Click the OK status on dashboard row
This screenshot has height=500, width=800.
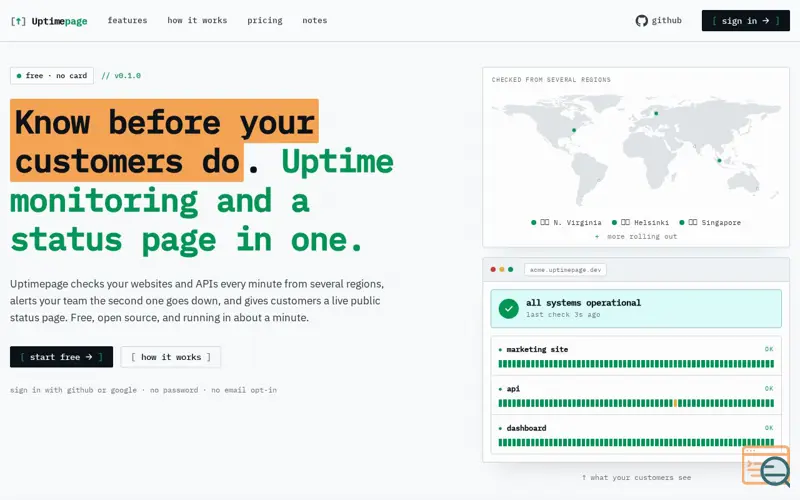pos(769,428)
